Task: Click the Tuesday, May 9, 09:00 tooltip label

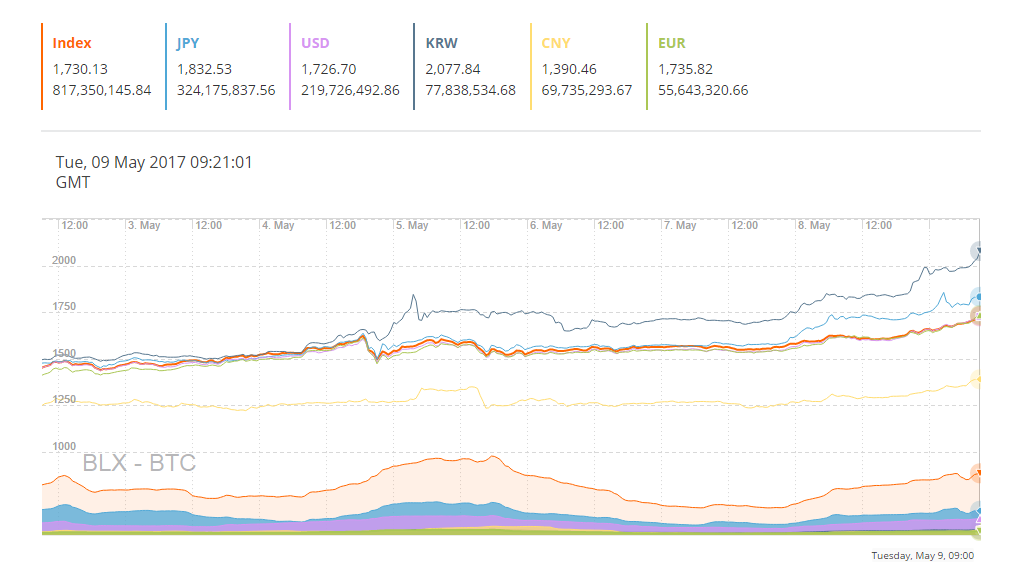Action: pos(922,556)
